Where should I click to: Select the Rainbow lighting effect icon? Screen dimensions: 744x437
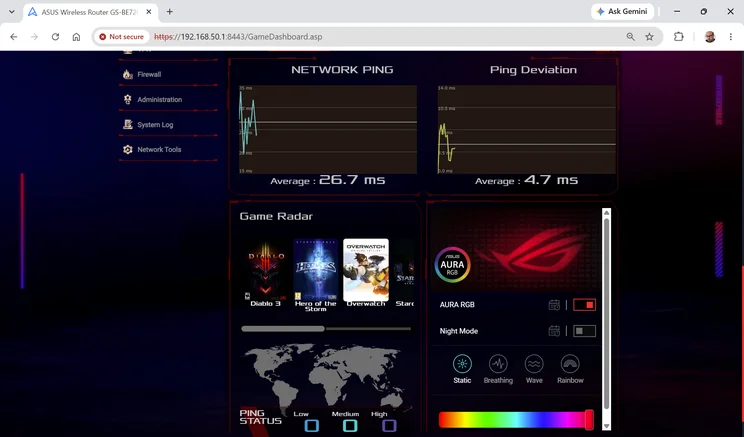(570, 364)
